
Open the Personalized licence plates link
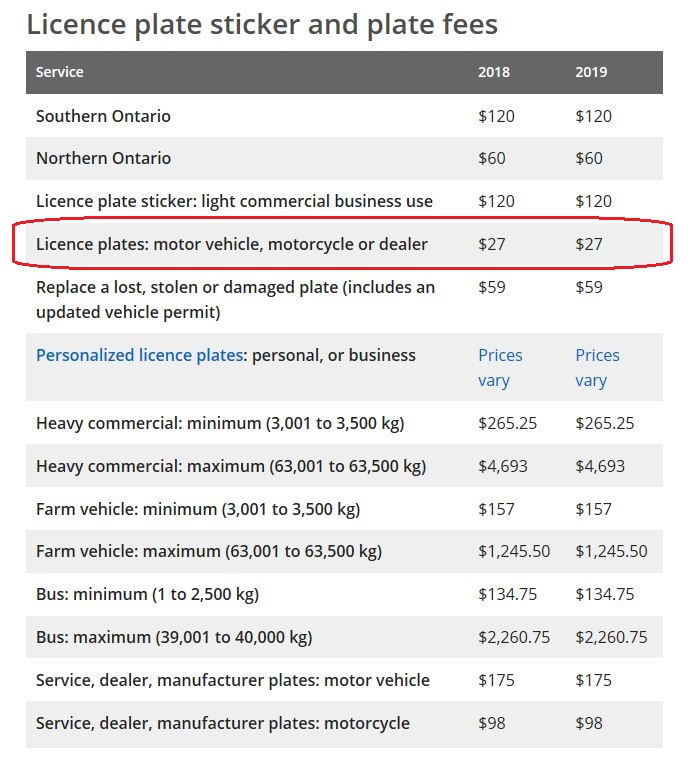click(x=139, y=355)
